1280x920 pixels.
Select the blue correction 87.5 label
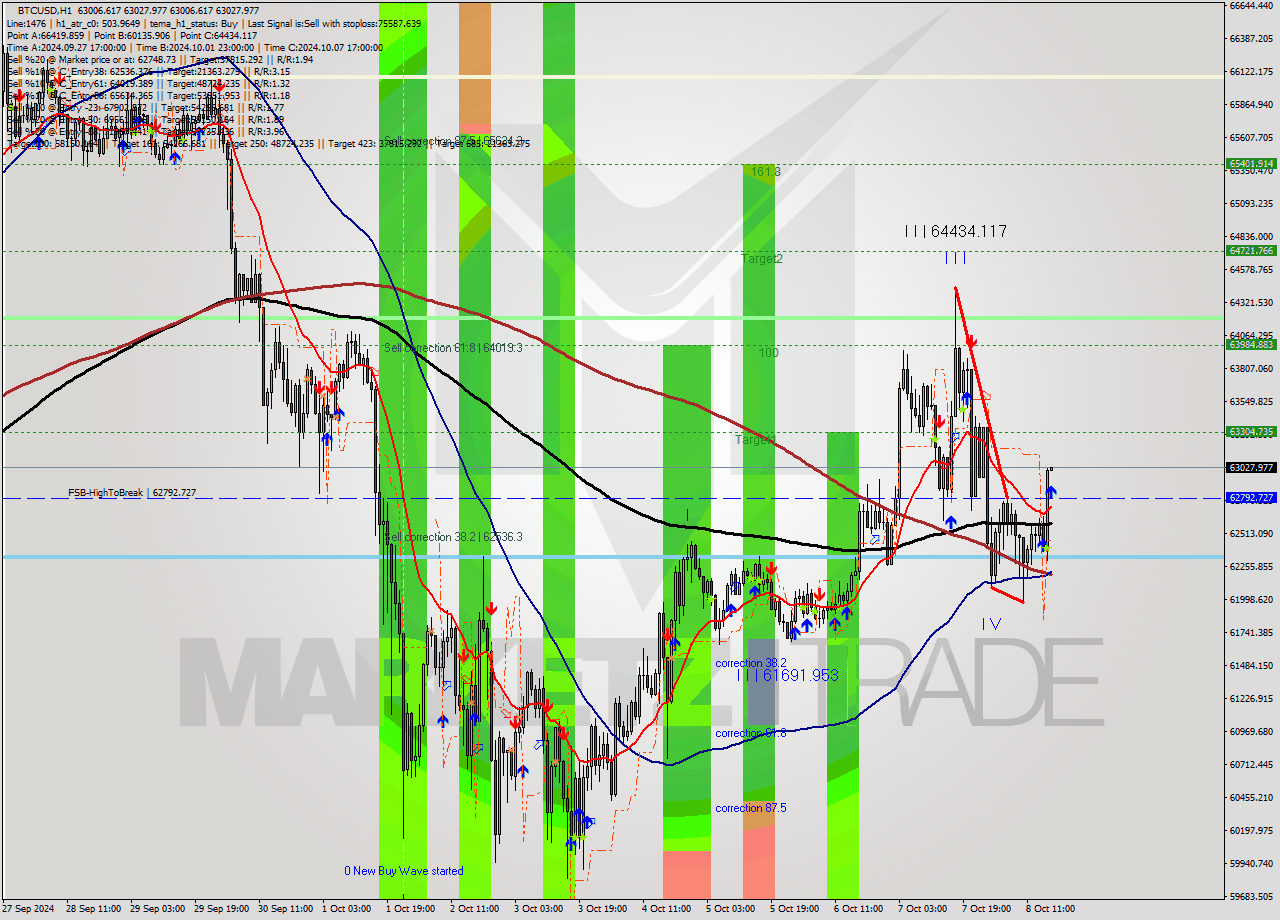point(751,808)
